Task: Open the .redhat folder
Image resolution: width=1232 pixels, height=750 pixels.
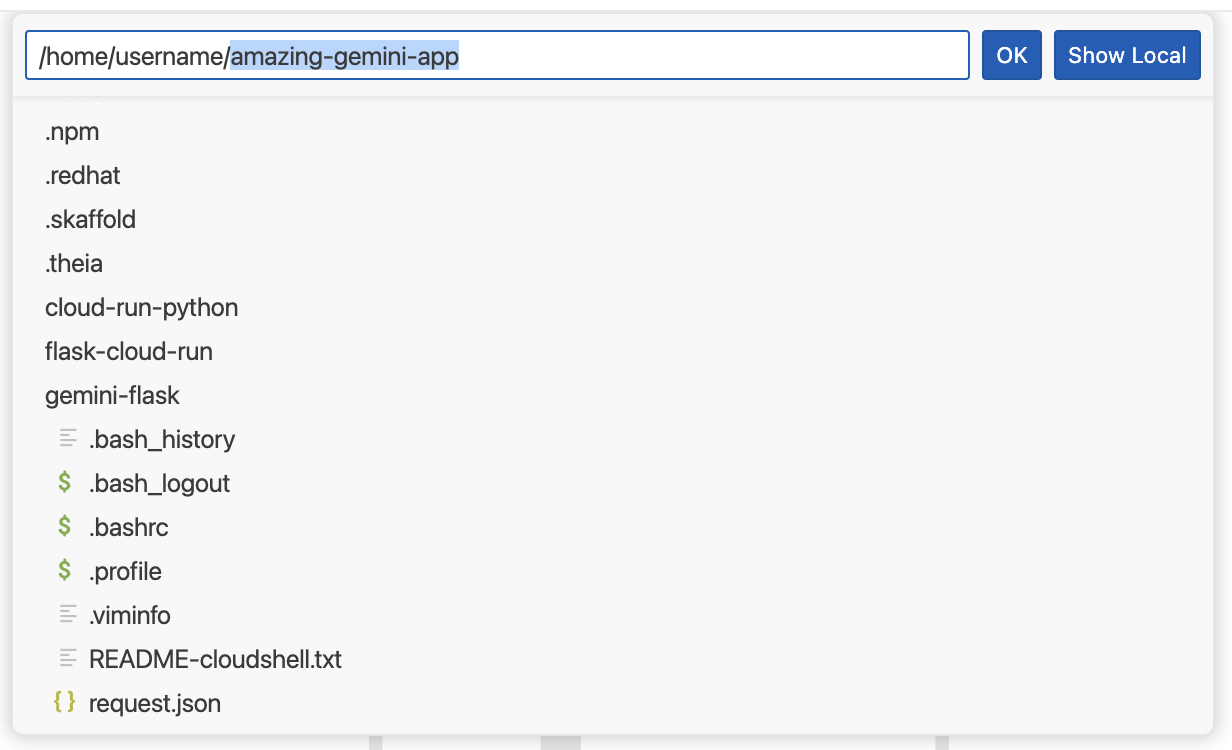Action: tap(83, 175)
